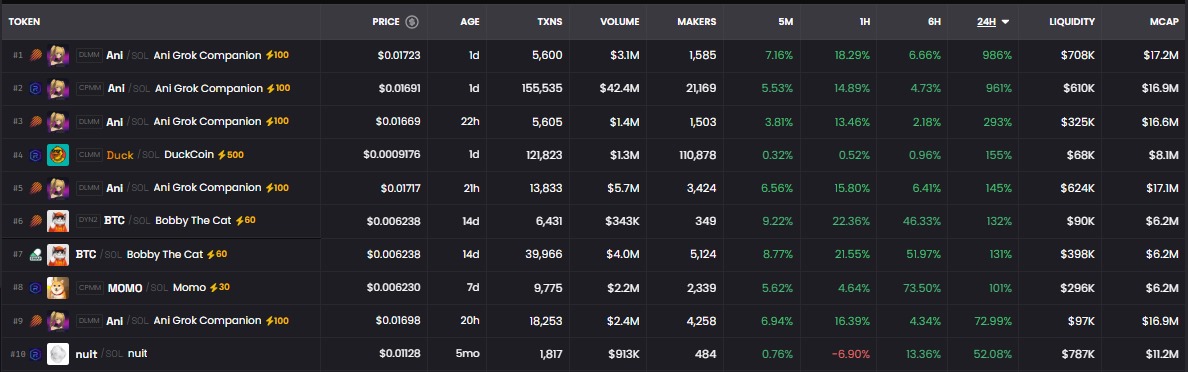
Task: Sort by the VOLUME column header
Action: pyautogui.click(x=620, y=22)
